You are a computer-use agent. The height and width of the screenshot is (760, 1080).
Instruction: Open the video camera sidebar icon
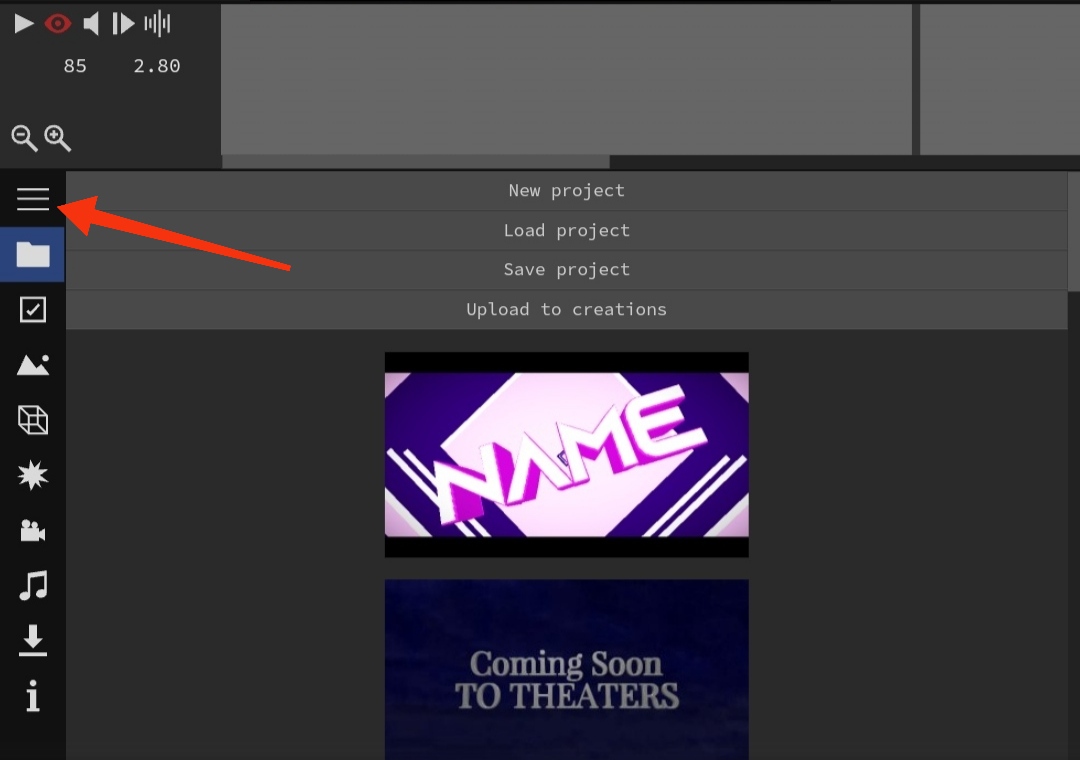32,531
